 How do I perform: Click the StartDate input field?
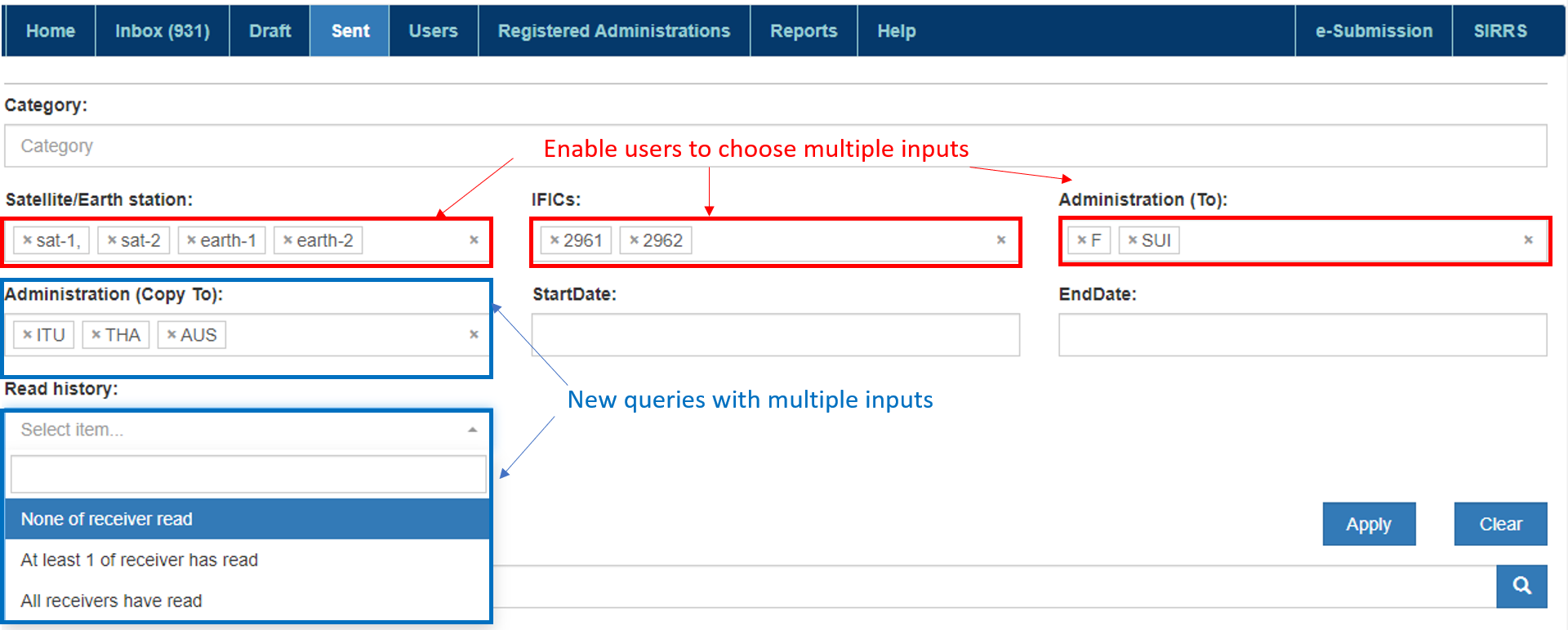pyautogui.click(x=775, y=335)
